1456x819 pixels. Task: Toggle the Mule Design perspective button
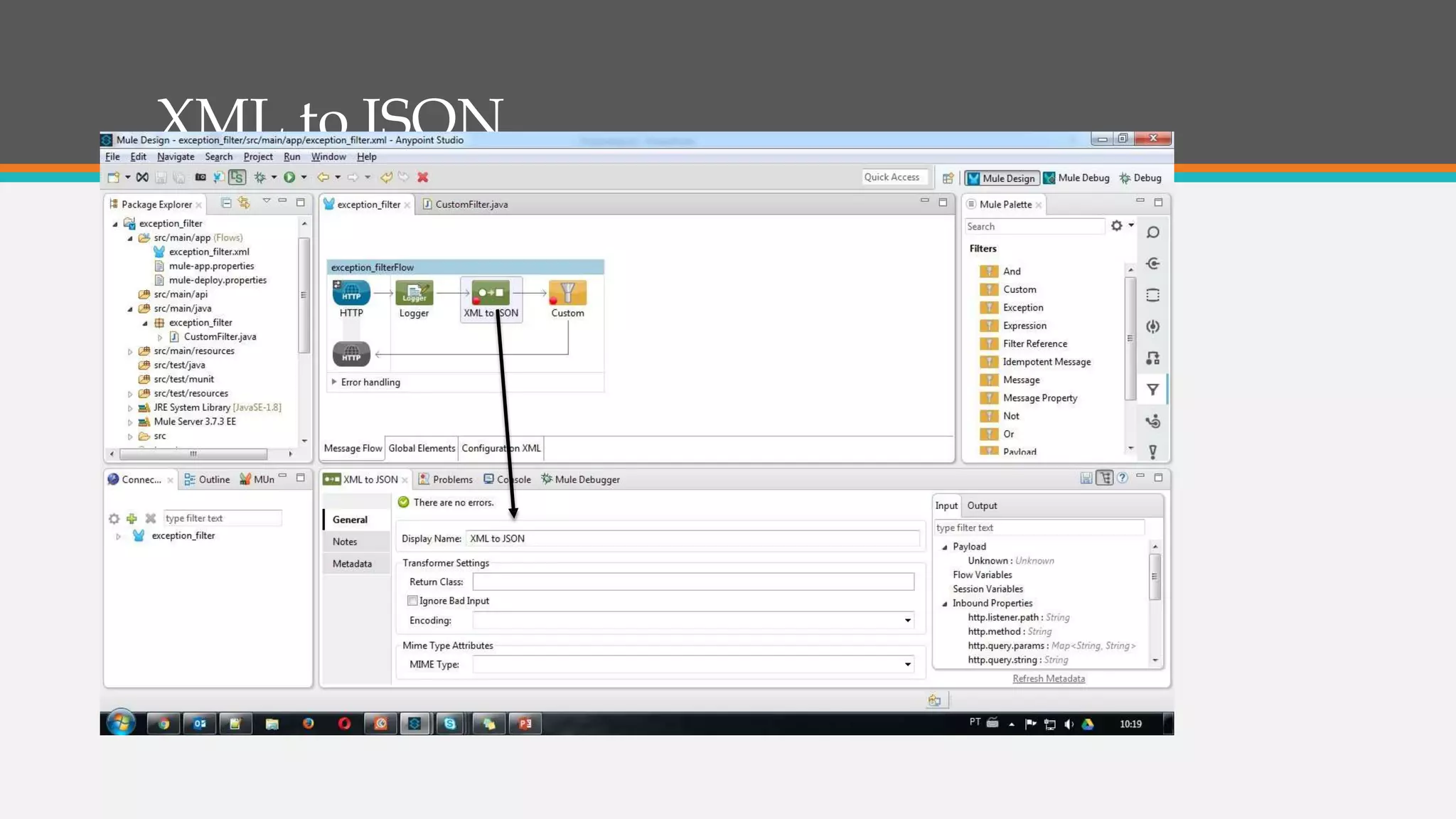coord(1002,178)
